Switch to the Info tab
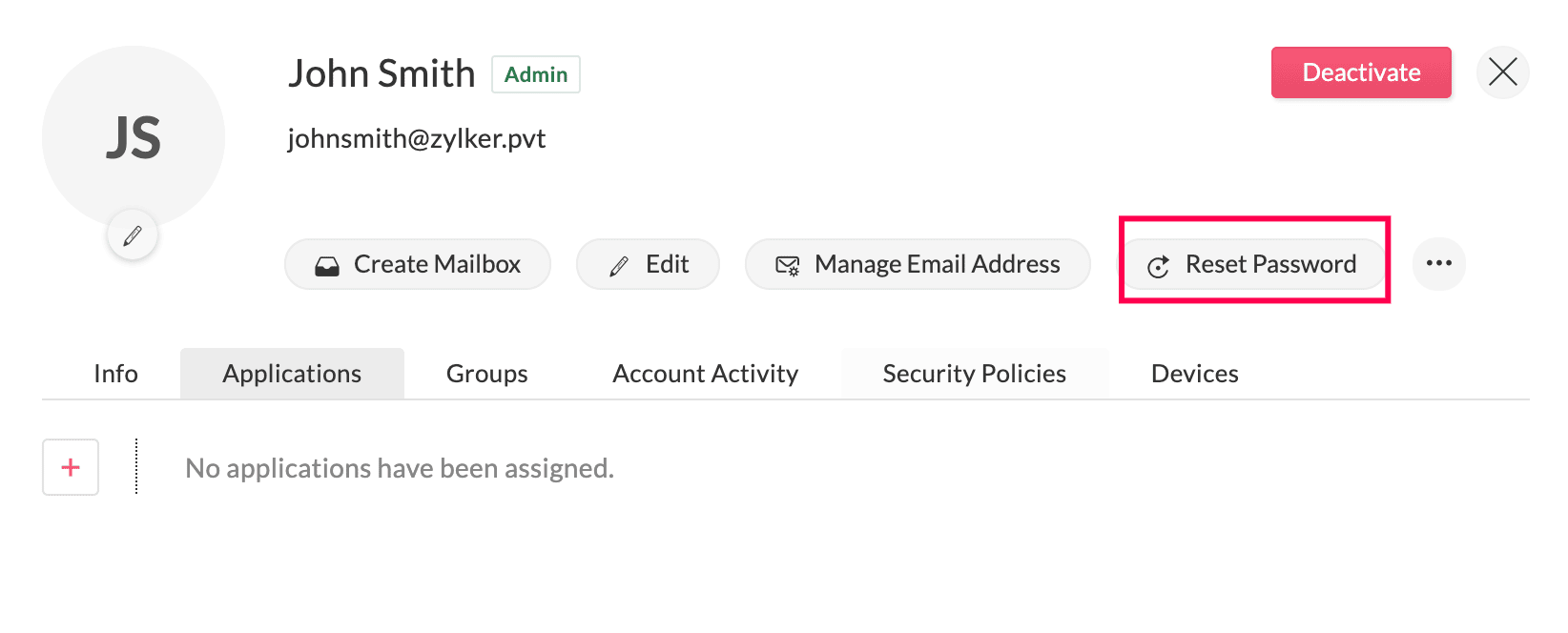This screenshot has height=633, width=1568. 115,374
